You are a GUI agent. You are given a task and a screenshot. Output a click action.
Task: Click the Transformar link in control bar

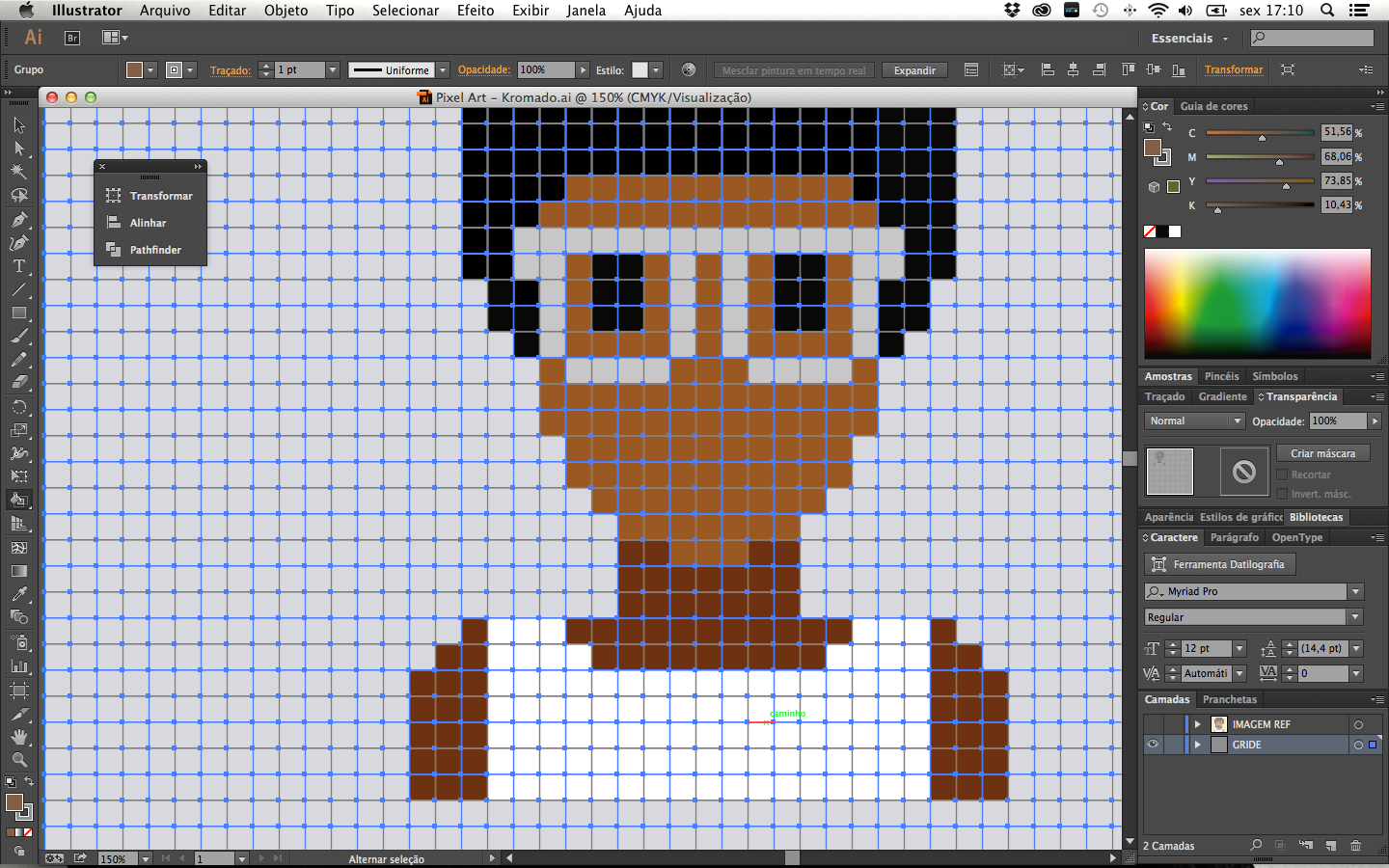click(x=1234, y=69)
